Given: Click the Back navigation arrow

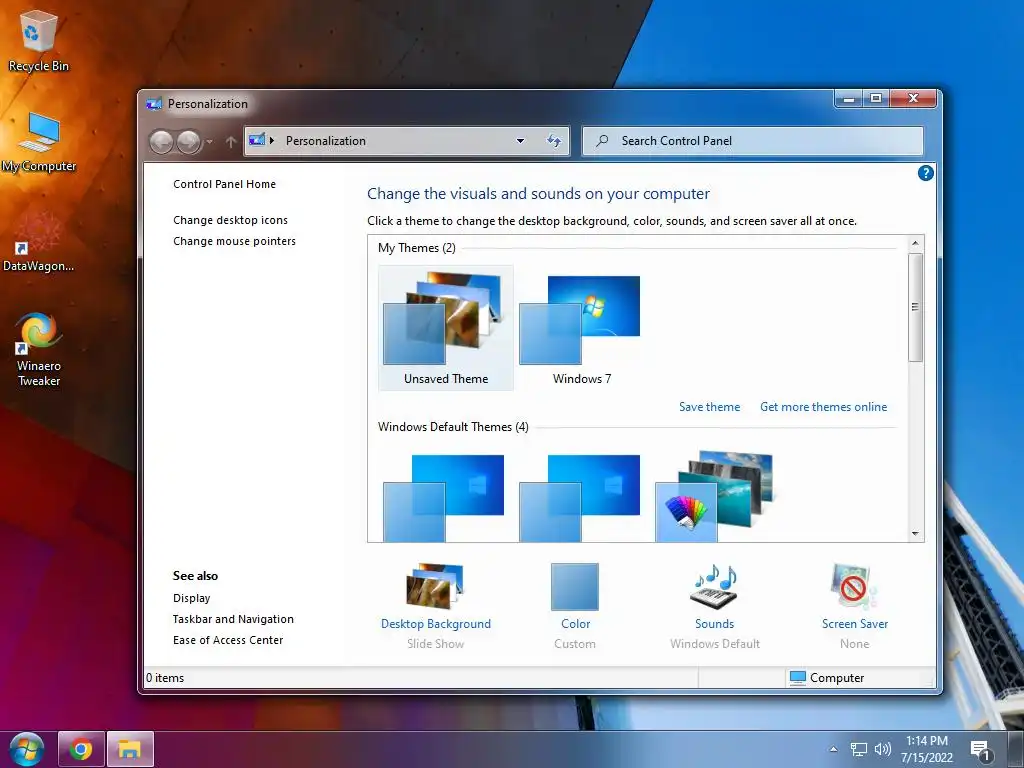Looking at the screenshot, I should pyautogui.click(x=161, y=141).
